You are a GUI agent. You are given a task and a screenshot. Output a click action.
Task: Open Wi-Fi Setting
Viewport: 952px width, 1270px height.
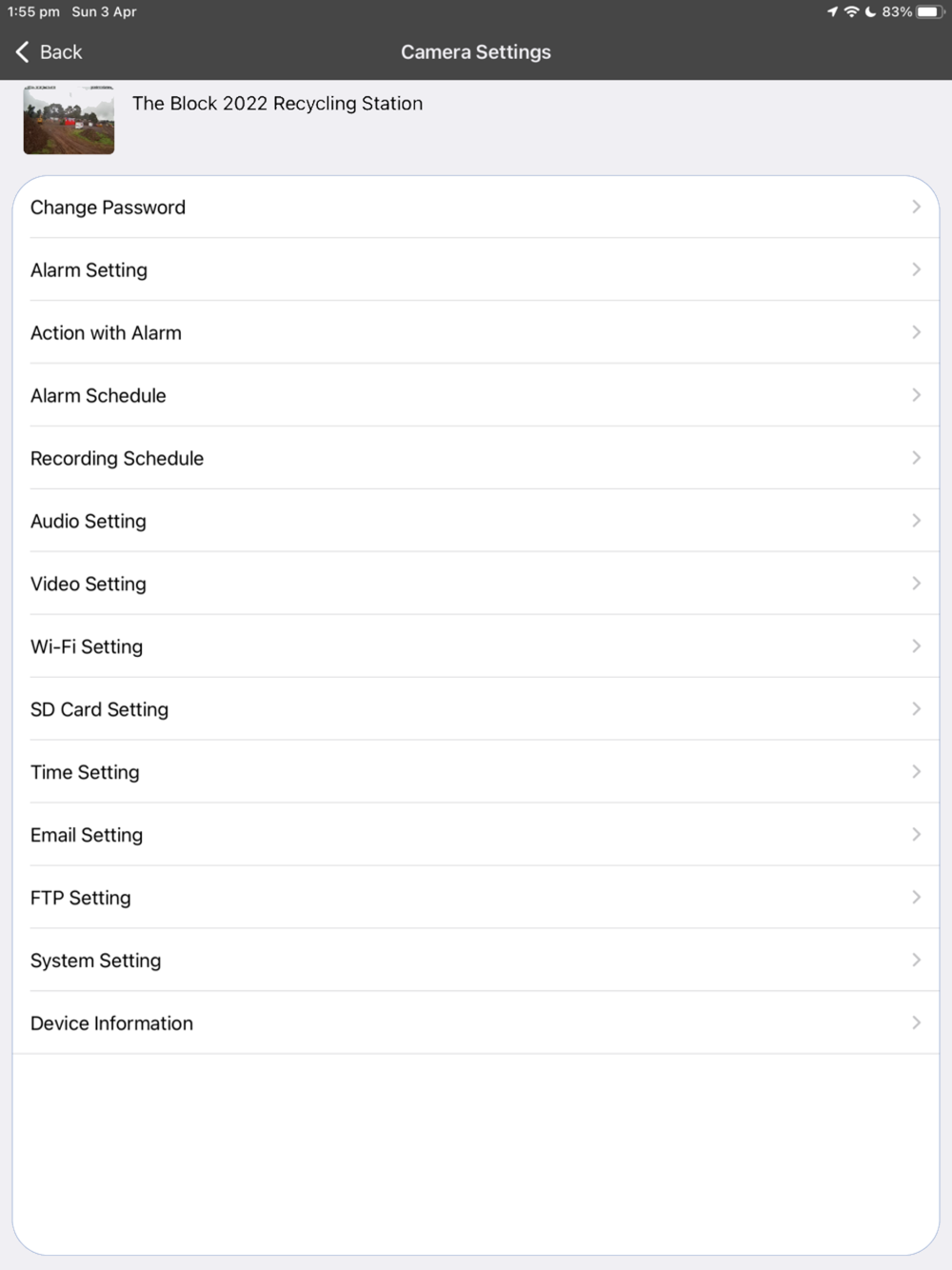pos(87,646)
